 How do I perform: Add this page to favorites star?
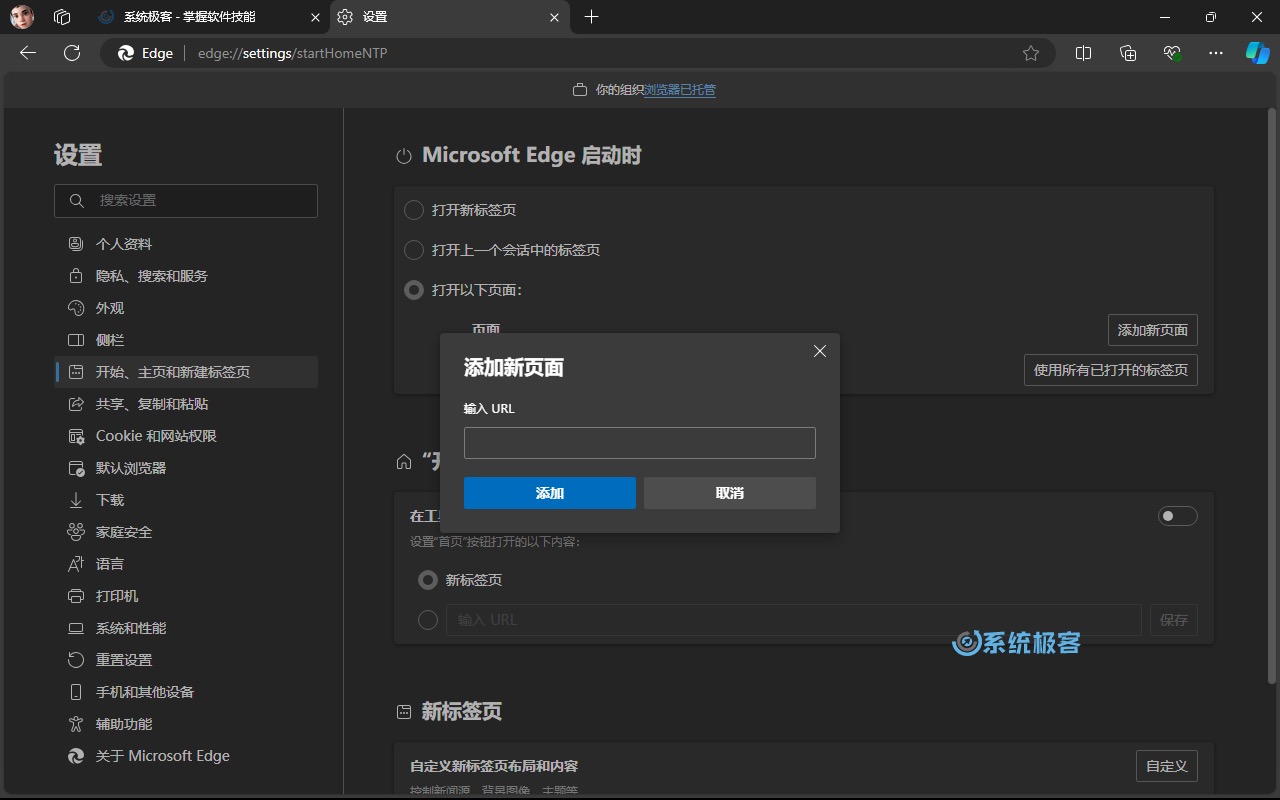(x=1031, y=53)
